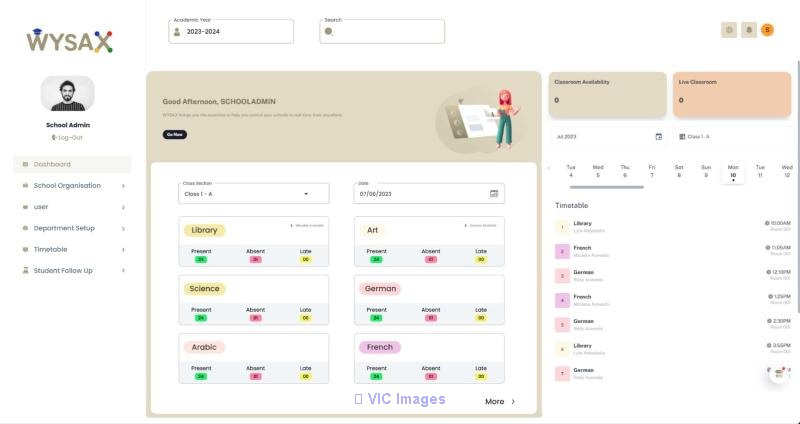Open the settings gear icon in header

coord(729,30)
